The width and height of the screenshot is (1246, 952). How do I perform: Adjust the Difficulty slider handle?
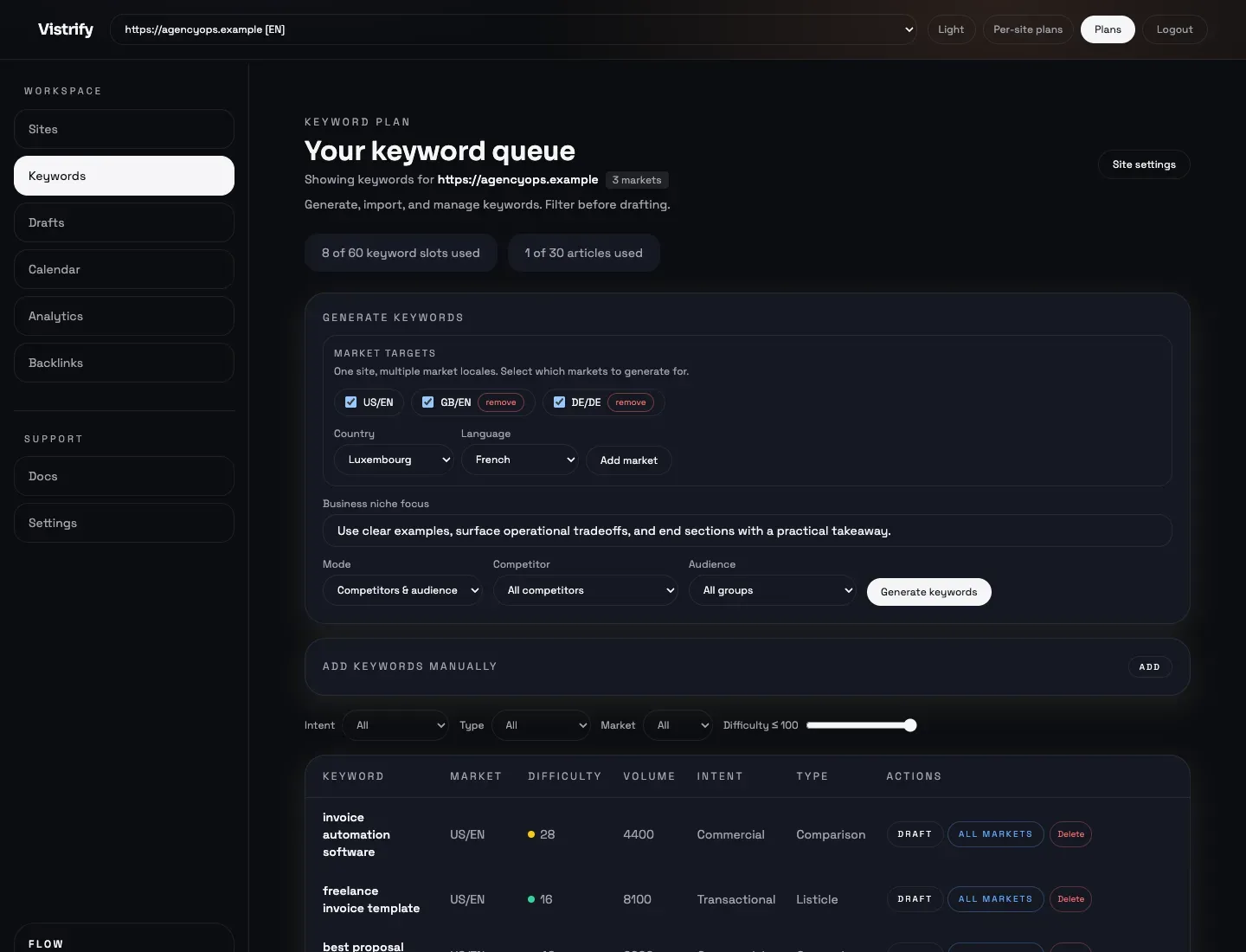pyautogui.click(x=909, y=725)
